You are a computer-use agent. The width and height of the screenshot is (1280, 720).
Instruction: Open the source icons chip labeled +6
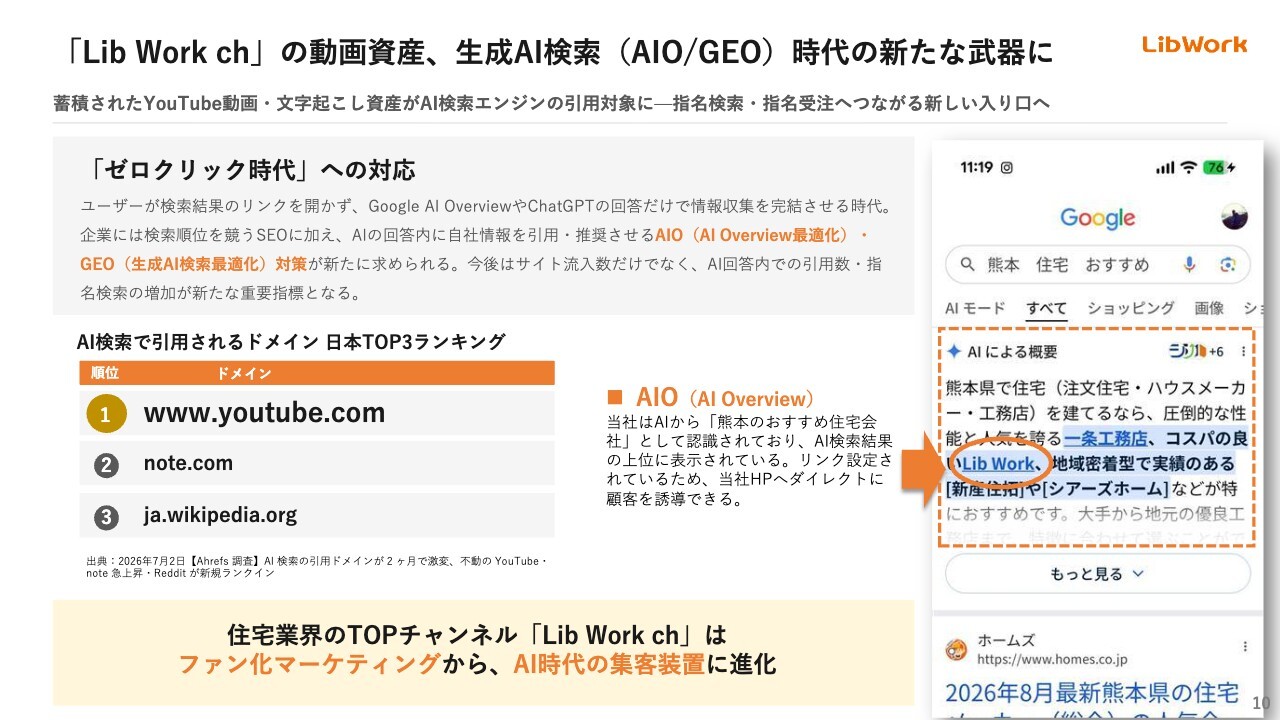coord(1196,352)
